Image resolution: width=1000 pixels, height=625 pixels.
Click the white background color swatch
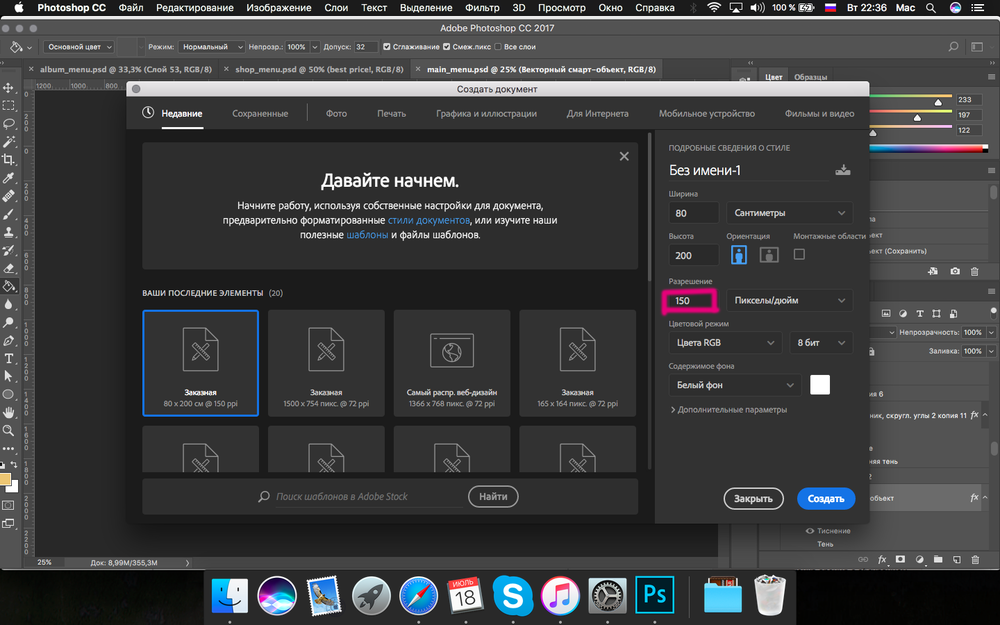(820, 385)
